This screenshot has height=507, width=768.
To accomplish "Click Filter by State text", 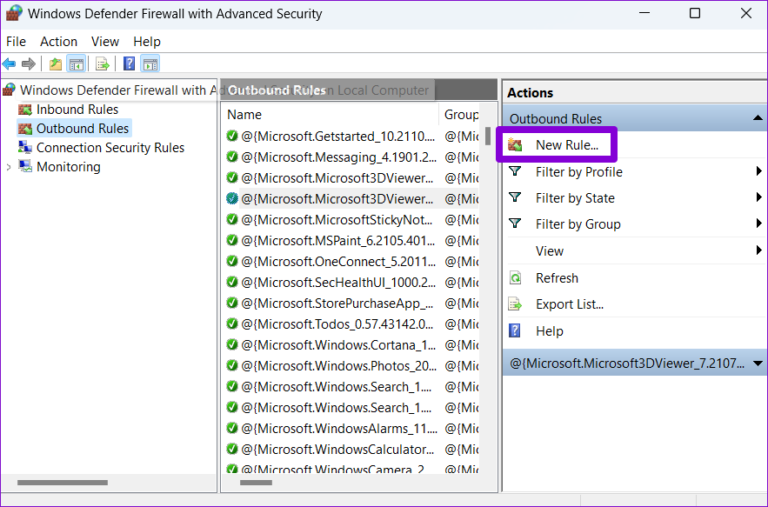I will coord(575,198).
